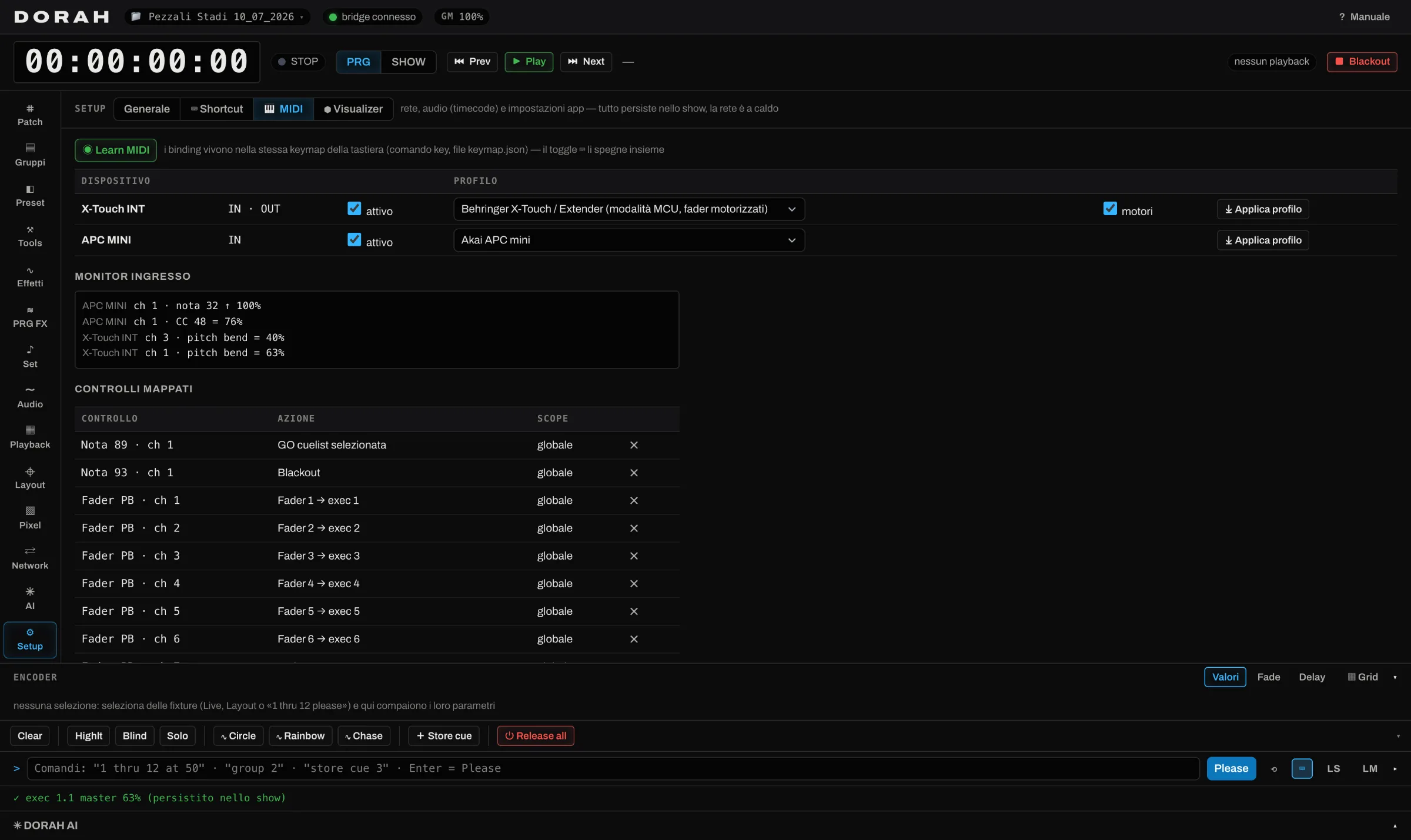1411x840 pixels.
Task: Remove the Nota 89 ch 1 mapping
Action: (x=634, y=445)
